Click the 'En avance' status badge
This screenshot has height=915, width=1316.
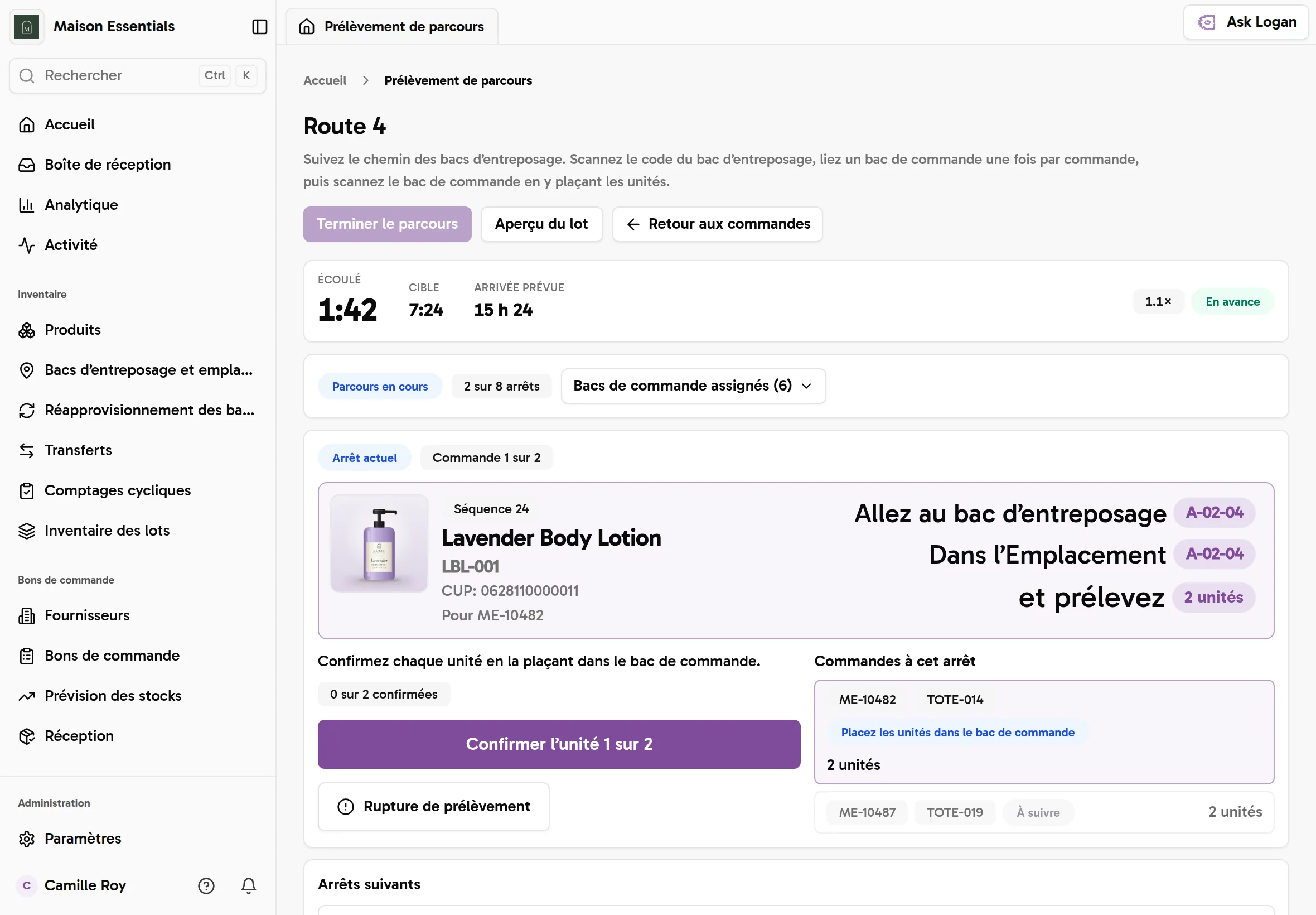pyautogui.click(x=1232, y=302)
